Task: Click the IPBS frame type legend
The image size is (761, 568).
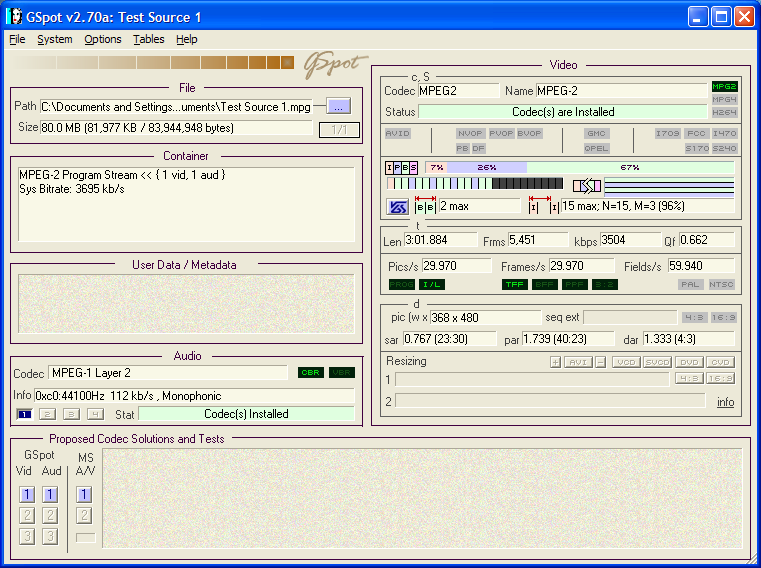Action: click(401, 167)
